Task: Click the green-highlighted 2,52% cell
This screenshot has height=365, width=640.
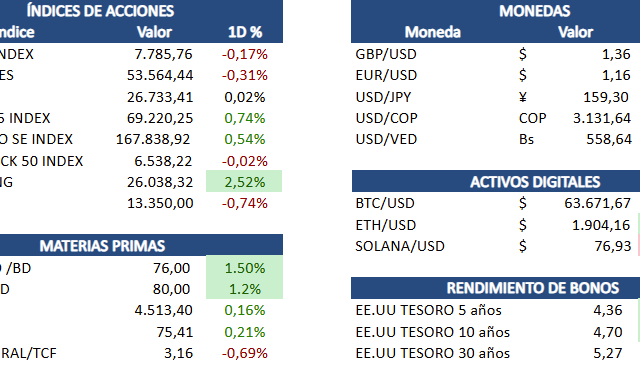Action: 244,181
